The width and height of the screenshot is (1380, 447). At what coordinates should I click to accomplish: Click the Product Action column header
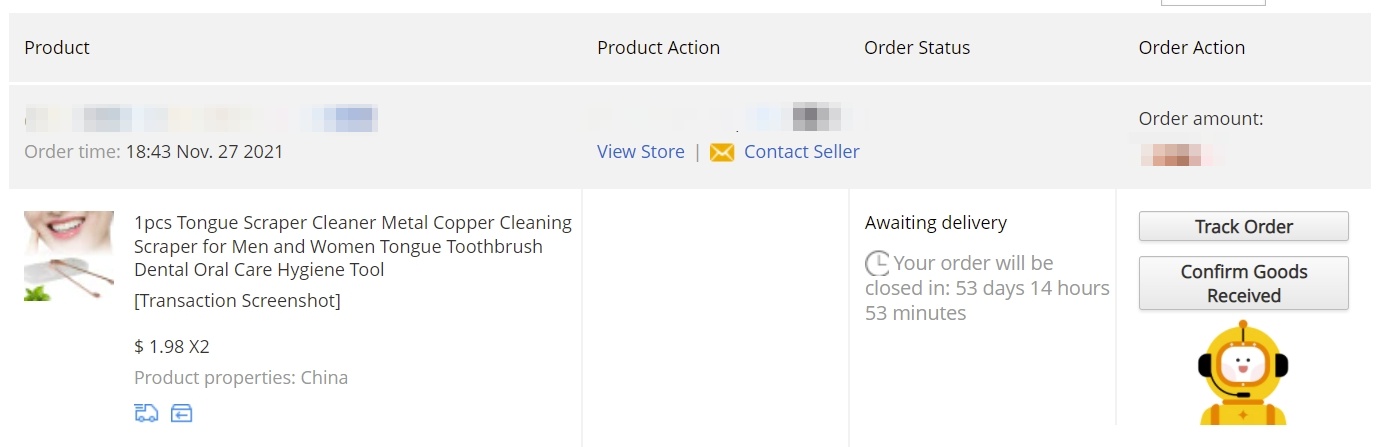(x=658, y=48)
